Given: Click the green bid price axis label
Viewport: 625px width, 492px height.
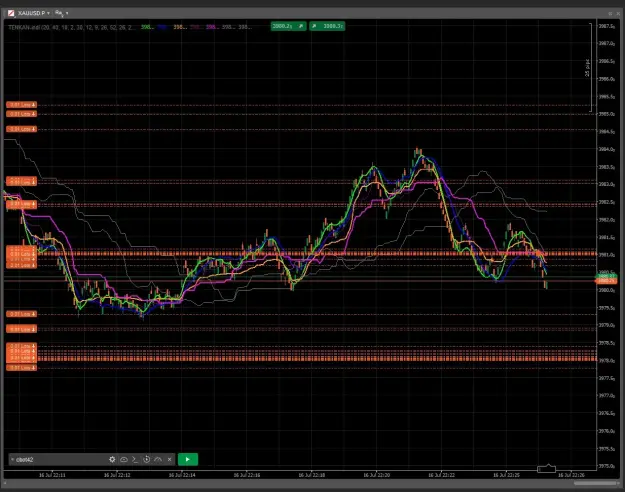Looking at the screenshot, I should 606,276.
